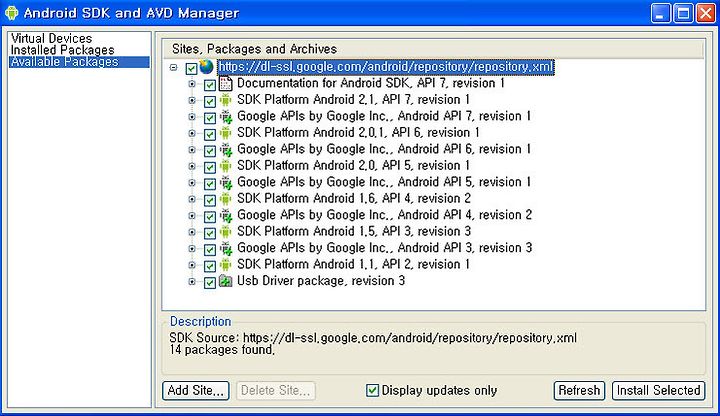Click the Refresh button
This screenshot has height=416, width=720.
point(579,390)
